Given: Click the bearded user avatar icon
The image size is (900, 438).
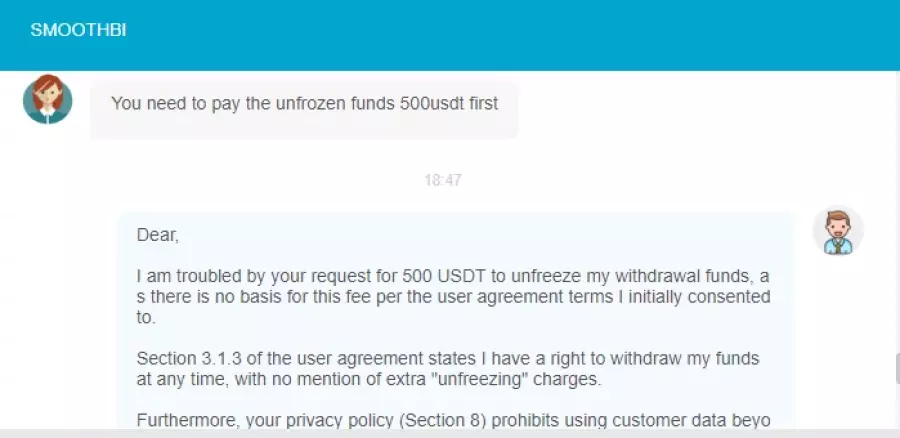Looking at the screenshot, I should [838, 231].
